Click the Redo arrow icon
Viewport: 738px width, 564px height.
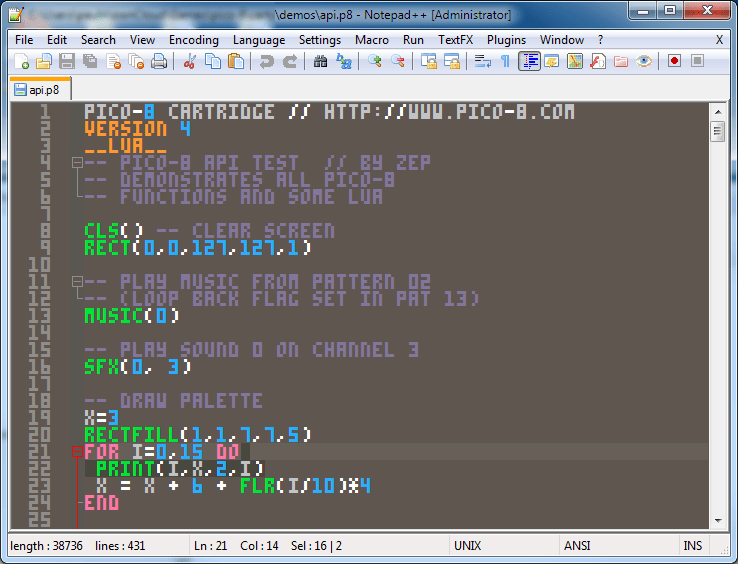290,61
